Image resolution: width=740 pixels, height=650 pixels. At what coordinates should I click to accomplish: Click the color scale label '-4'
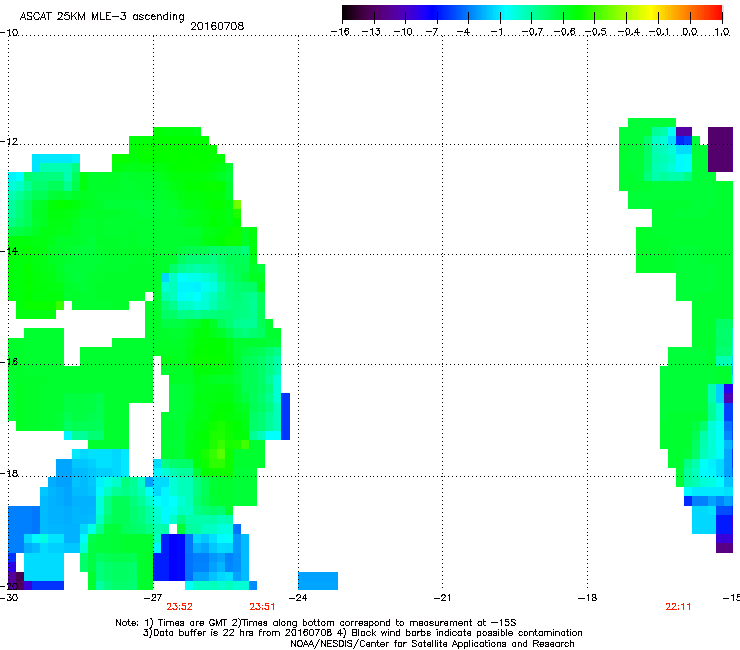point(463,32)
